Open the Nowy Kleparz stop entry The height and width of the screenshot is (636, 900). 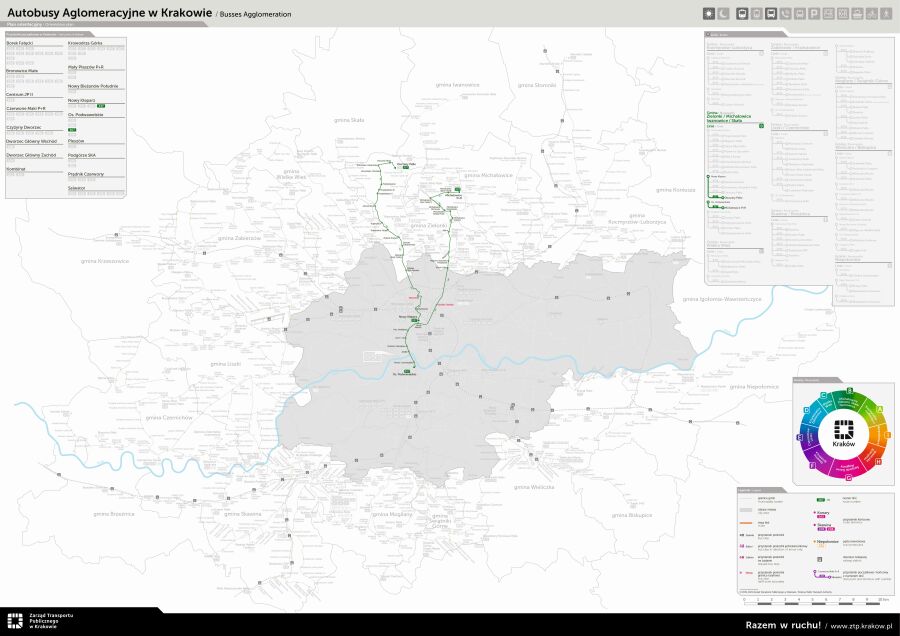pyautogui.click(x=82, y=100)
